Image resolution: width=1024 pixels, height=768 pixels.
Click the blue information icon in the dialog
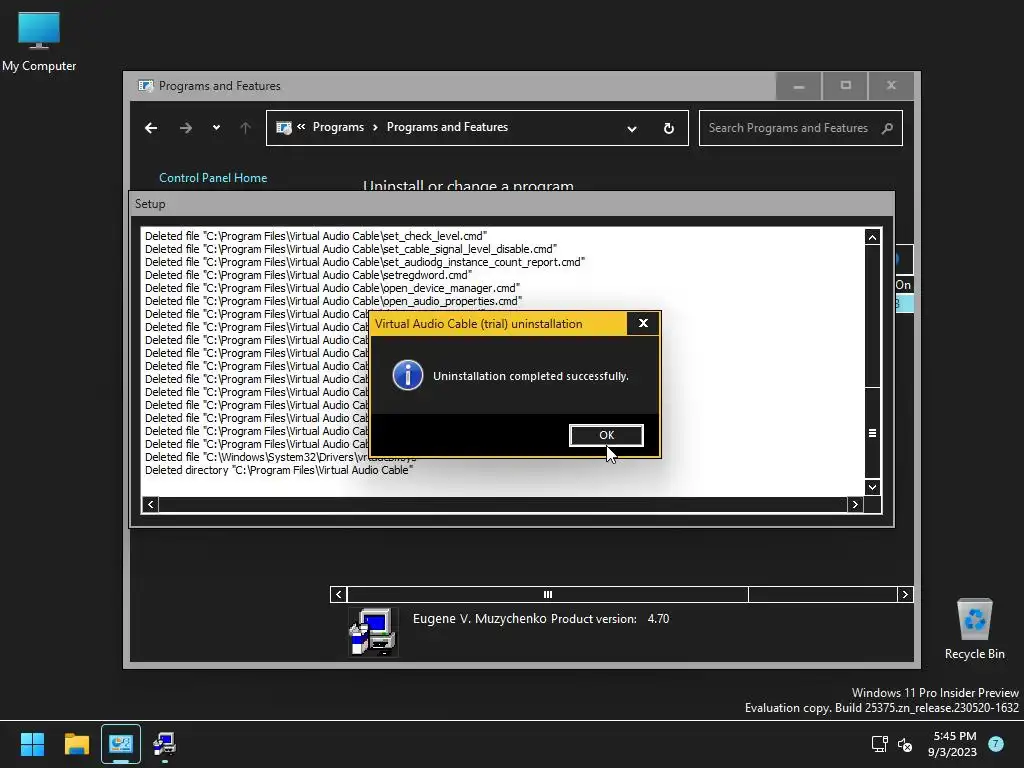[x=408, y=376]
